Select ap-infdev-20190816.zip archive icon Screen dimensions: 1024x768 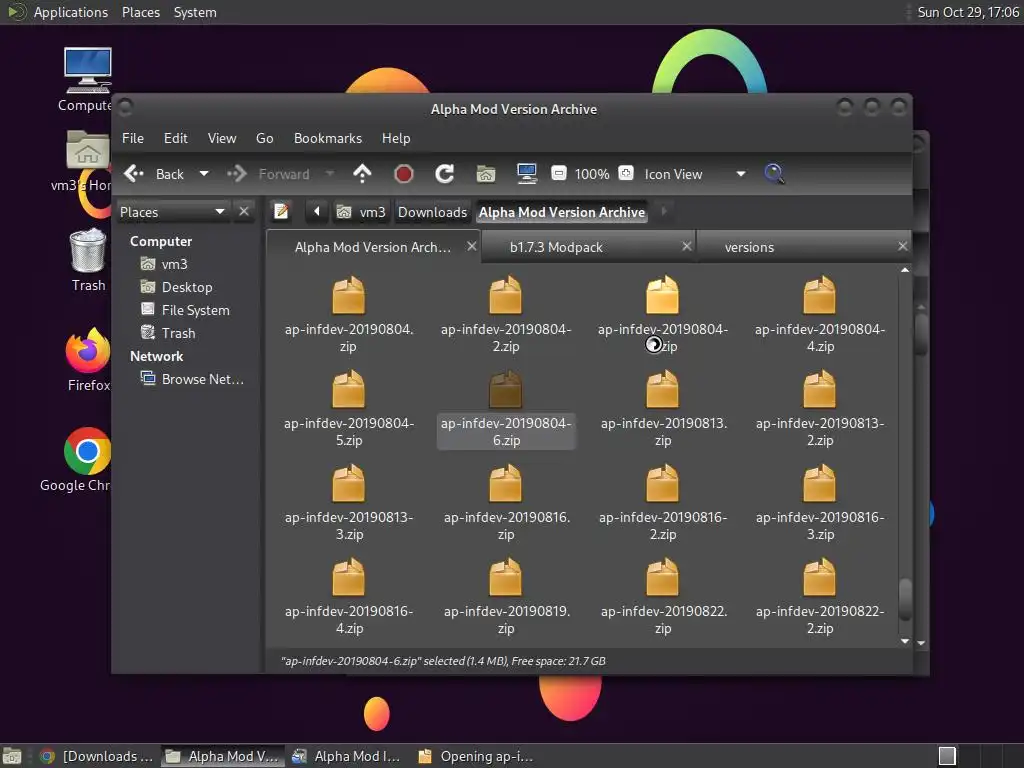coord(505,483)
